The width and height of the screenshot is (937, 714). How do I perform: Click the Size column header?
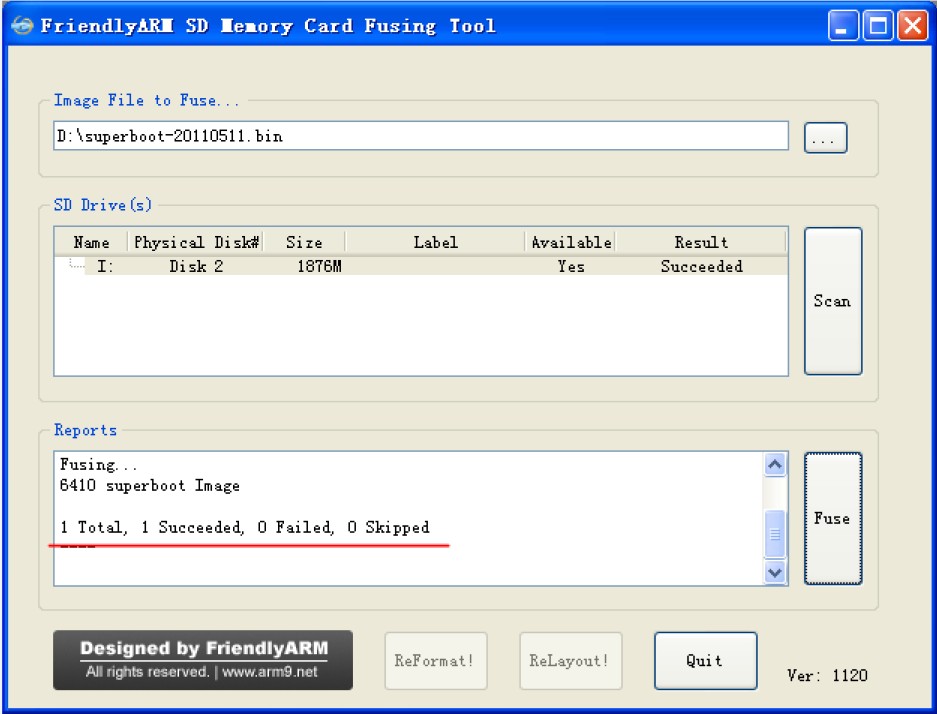(304, 242)
